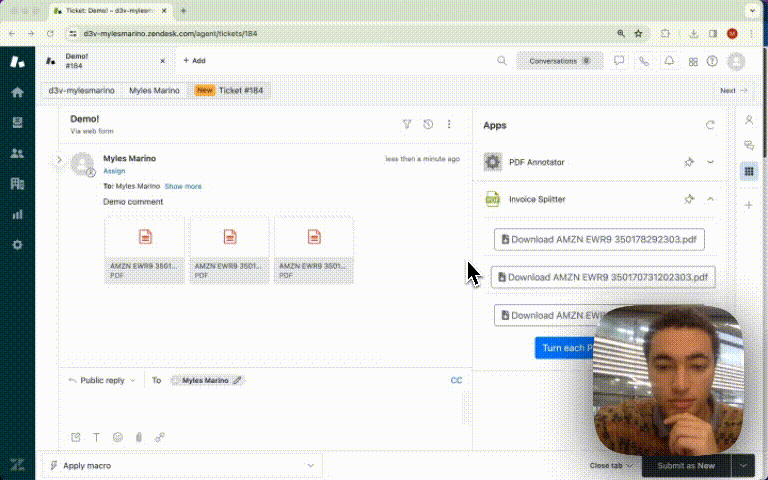768x480 pixels.
Task: Select the Myles Marino breadcrumb tab
Action: [x=154, y=91]
